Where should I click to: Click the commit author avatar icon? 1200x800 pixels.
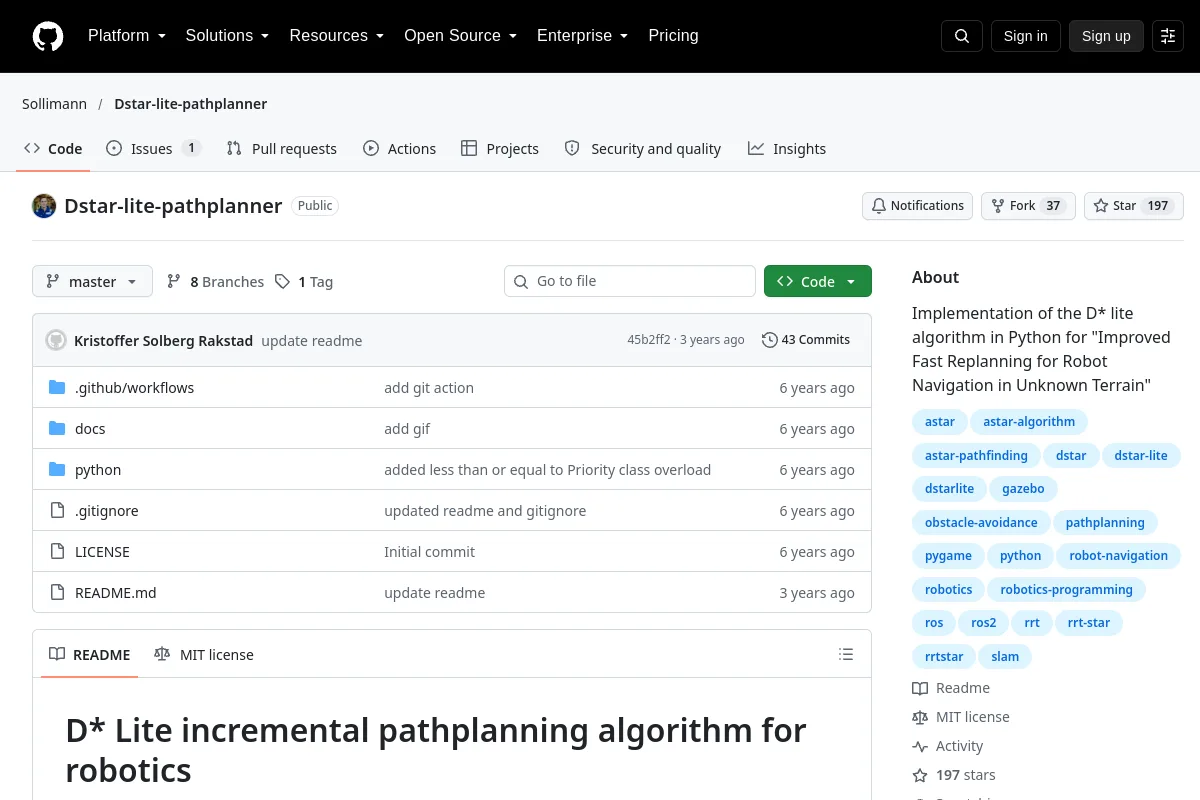56,340
